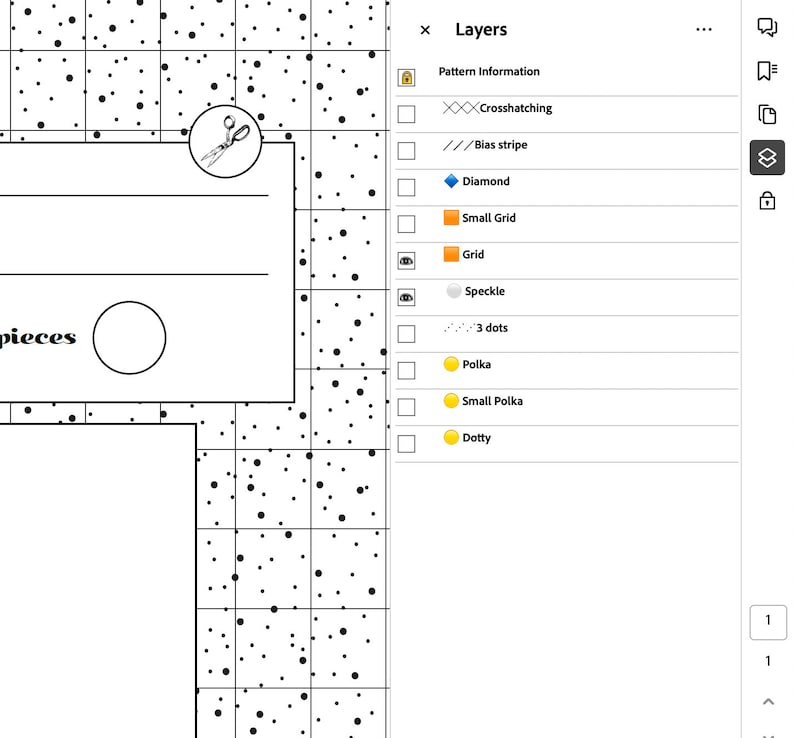Select the Speckle layer name
Viewport: 794px width, 738px height.
[x=485, y=291]
